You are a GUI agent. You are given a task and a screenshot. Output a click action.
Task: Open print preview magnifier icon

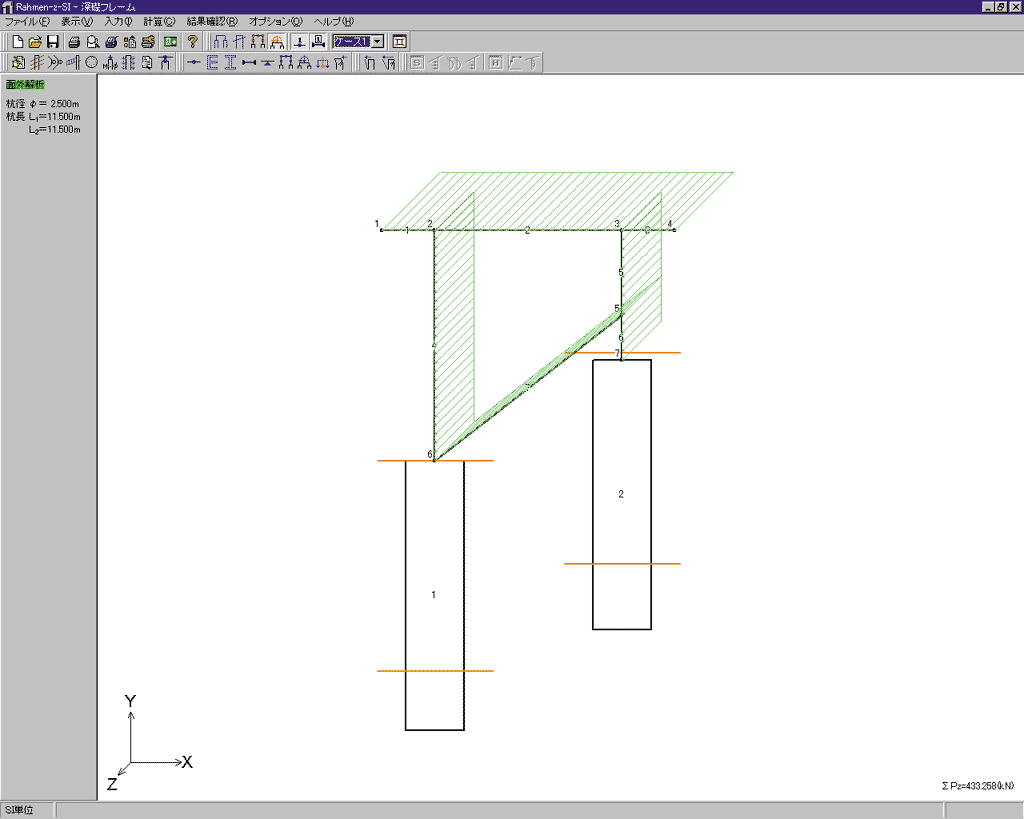coord(92,42)
